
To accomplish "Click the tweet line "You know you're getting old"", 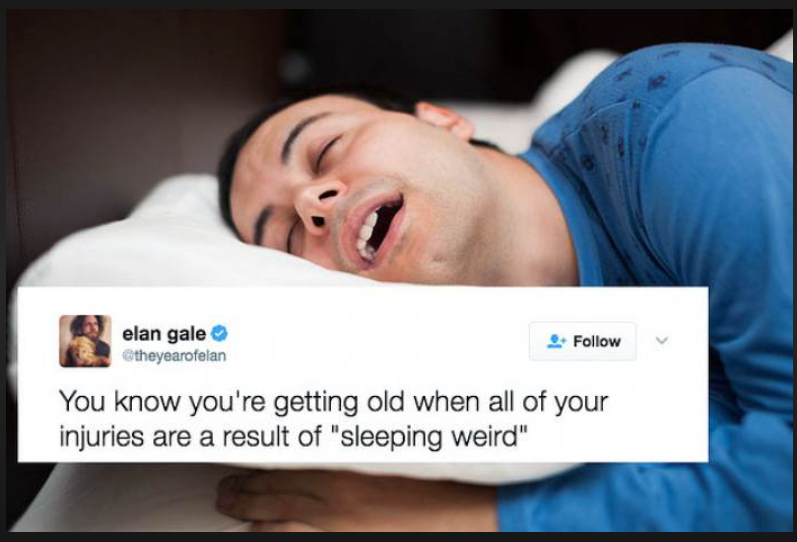I will click(x=231, y=402).
